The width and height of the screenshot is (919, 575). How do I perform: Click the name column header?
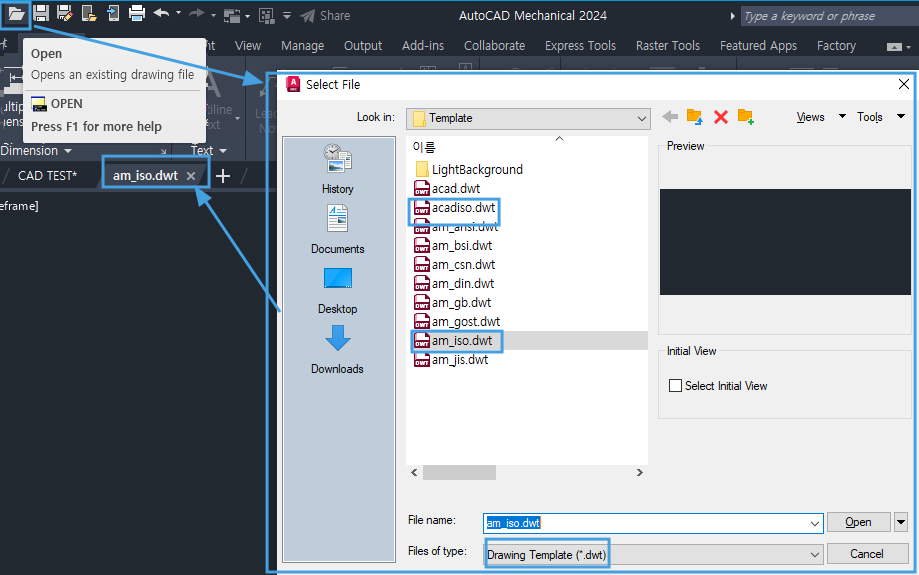pos(424,147)
